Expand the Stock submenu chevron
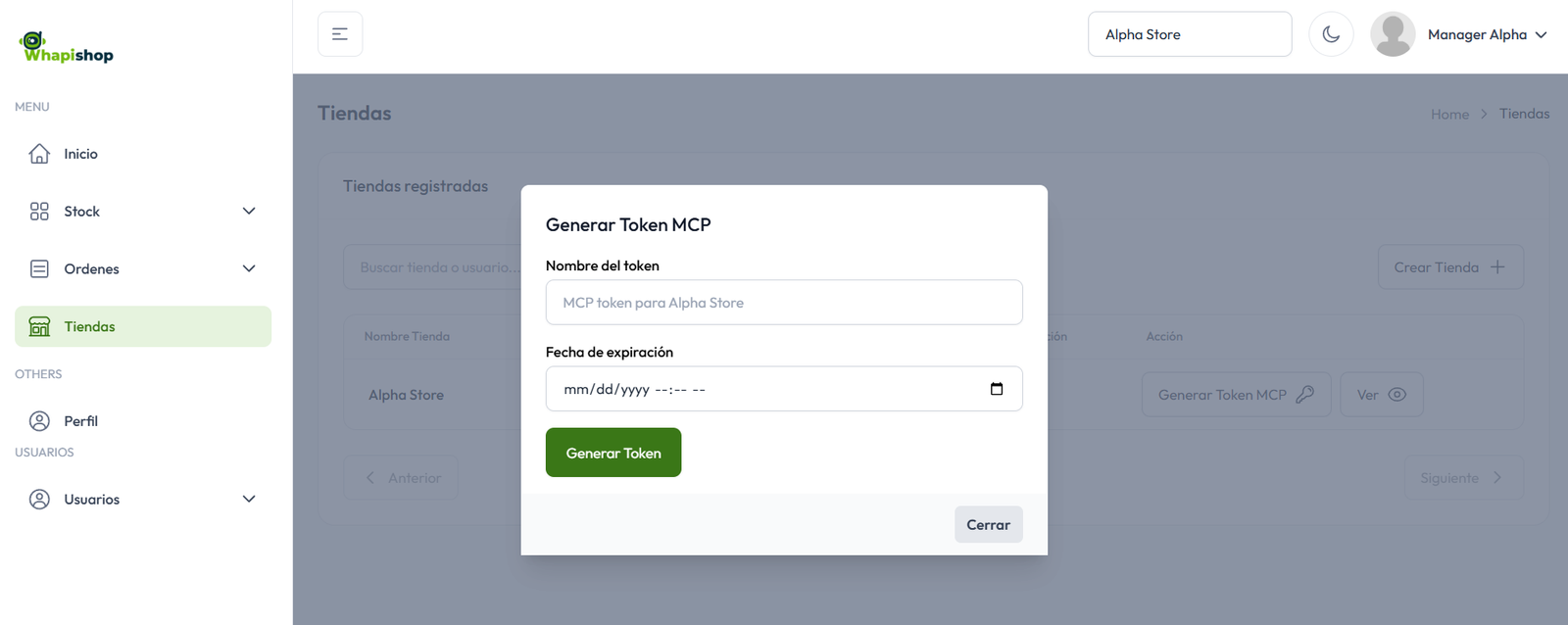This screenshot has width=1568, height=625. [x=249, y=212]
